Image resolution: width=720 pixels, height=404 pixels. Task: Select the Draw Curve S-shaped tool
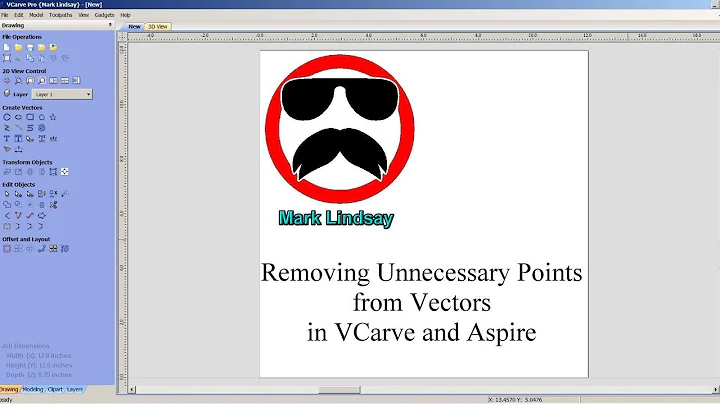30,128
